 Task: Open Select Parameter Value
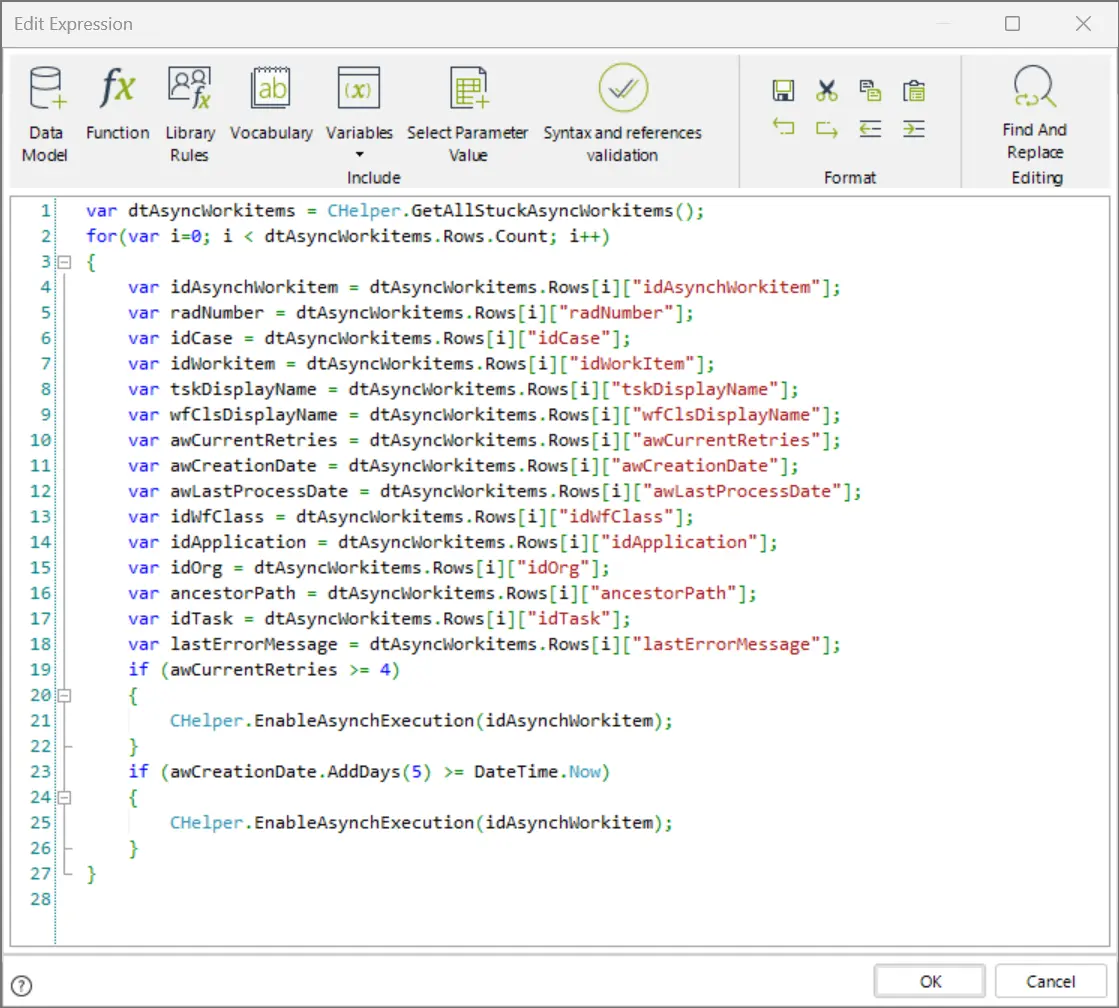[x=467, y=114]
